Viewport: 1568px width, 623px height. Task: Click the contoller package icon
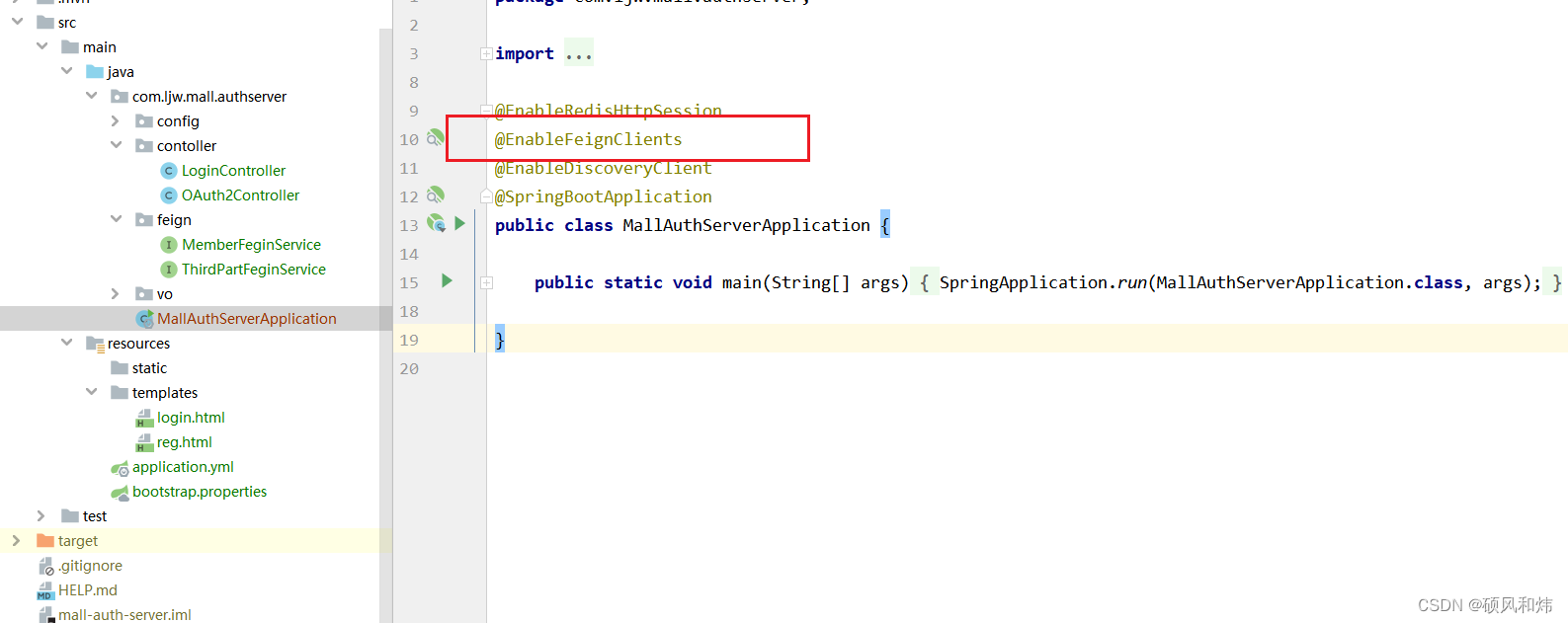pos(144,145)
